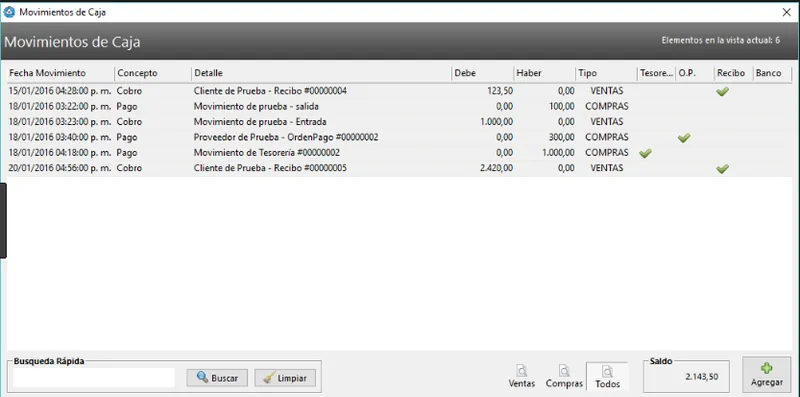This screenshot has width=800, height=397.
Task: Click the Saldo value 2.143,50
Action: tap(702, 377)
